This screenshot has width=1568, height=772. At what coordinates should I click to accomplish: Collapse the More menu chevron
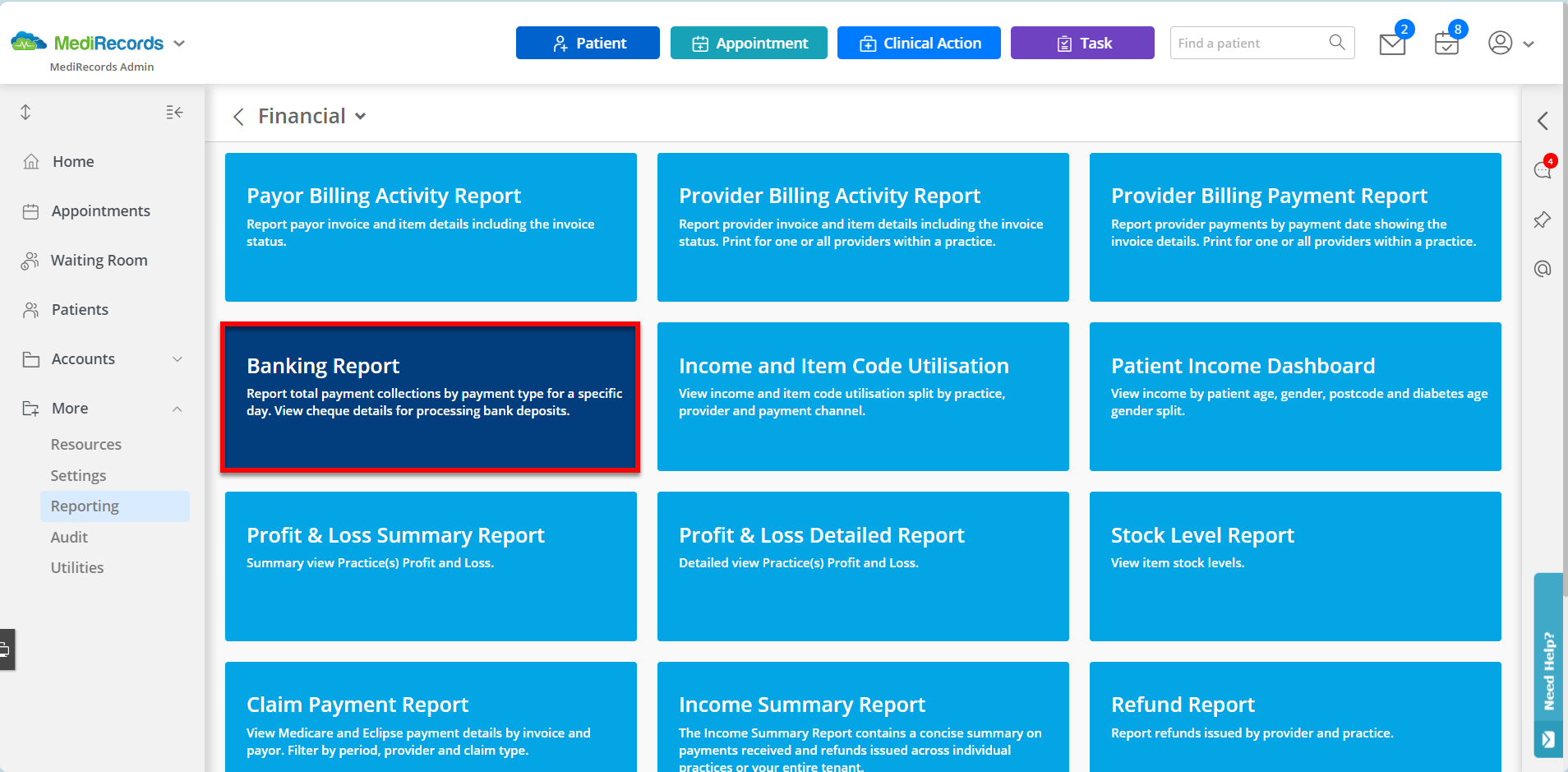click(178, 409)
